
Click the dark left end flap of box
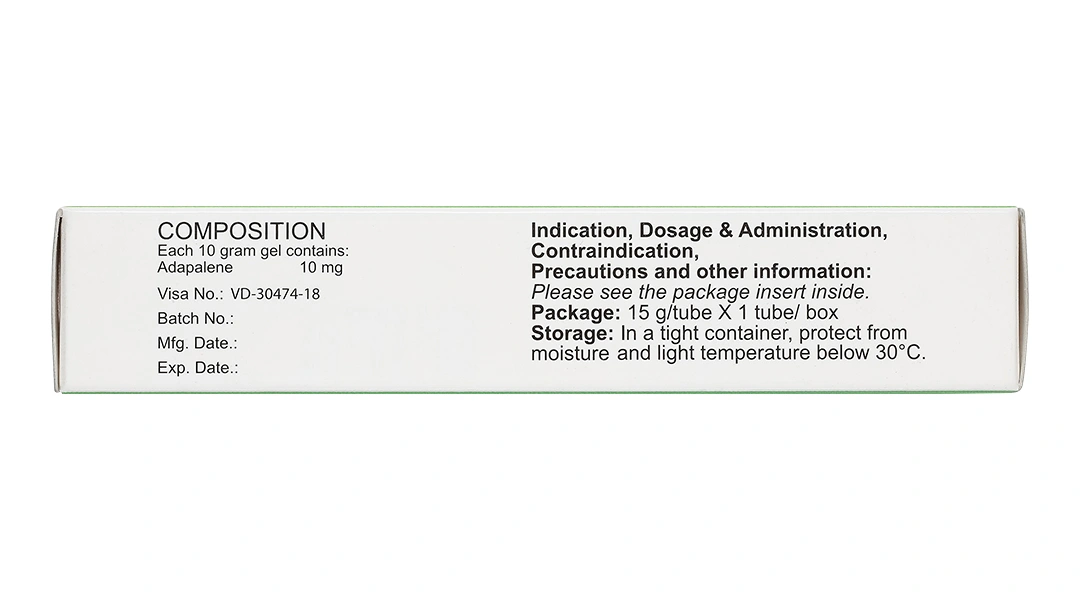point(58,300)
